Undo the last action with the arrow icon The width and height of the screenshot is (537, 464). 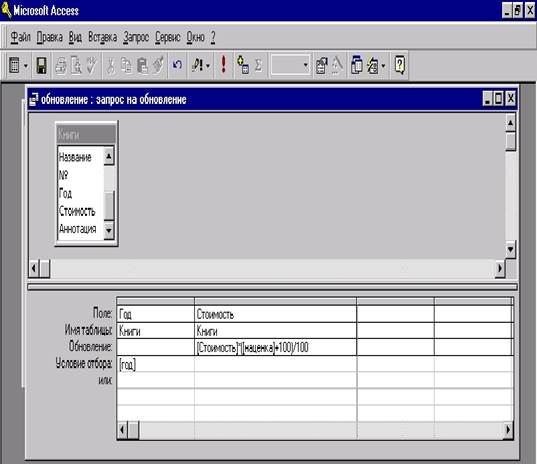tap(177, 64)
